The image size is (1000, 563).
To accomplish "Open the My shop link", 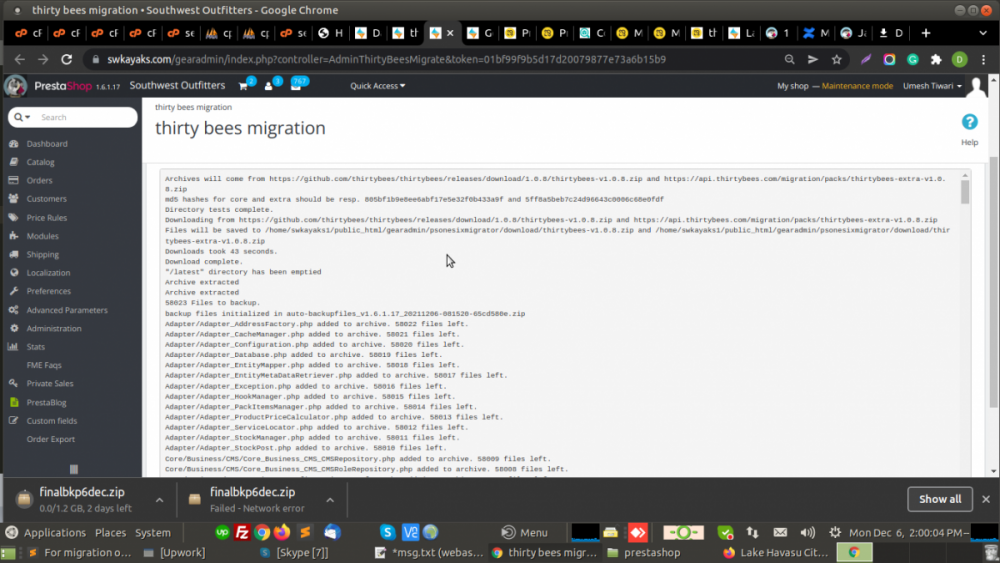I will [793, 86].
